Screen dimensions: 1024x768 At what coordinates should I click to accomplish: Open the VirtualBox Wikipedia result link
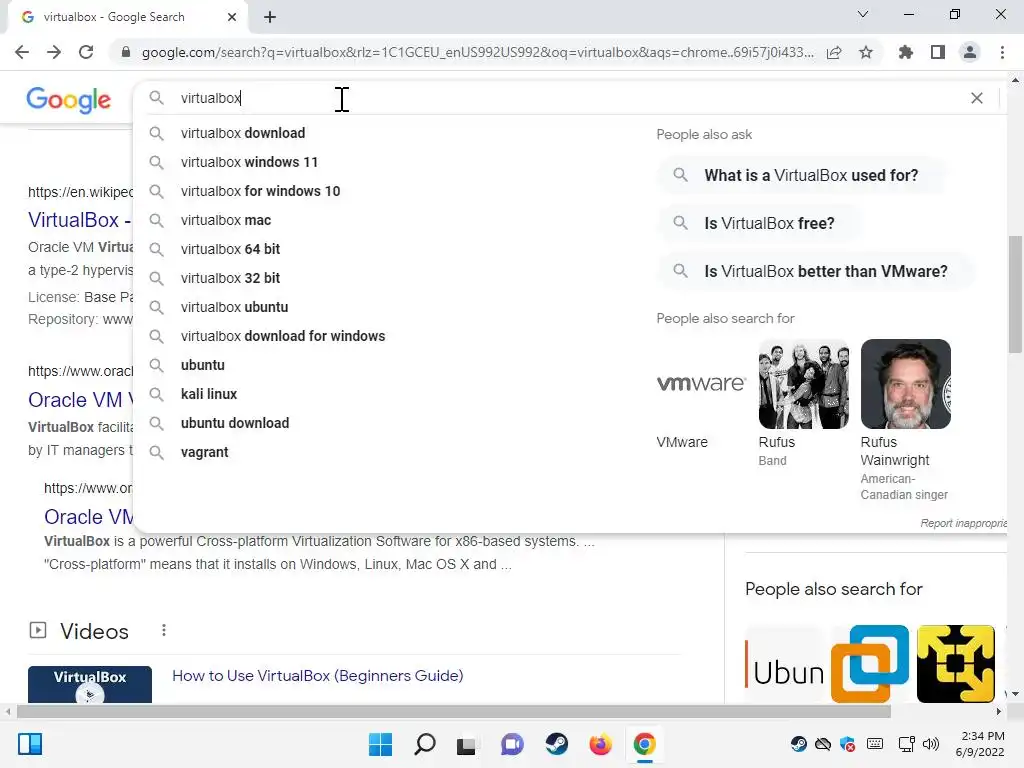[79, 220]
